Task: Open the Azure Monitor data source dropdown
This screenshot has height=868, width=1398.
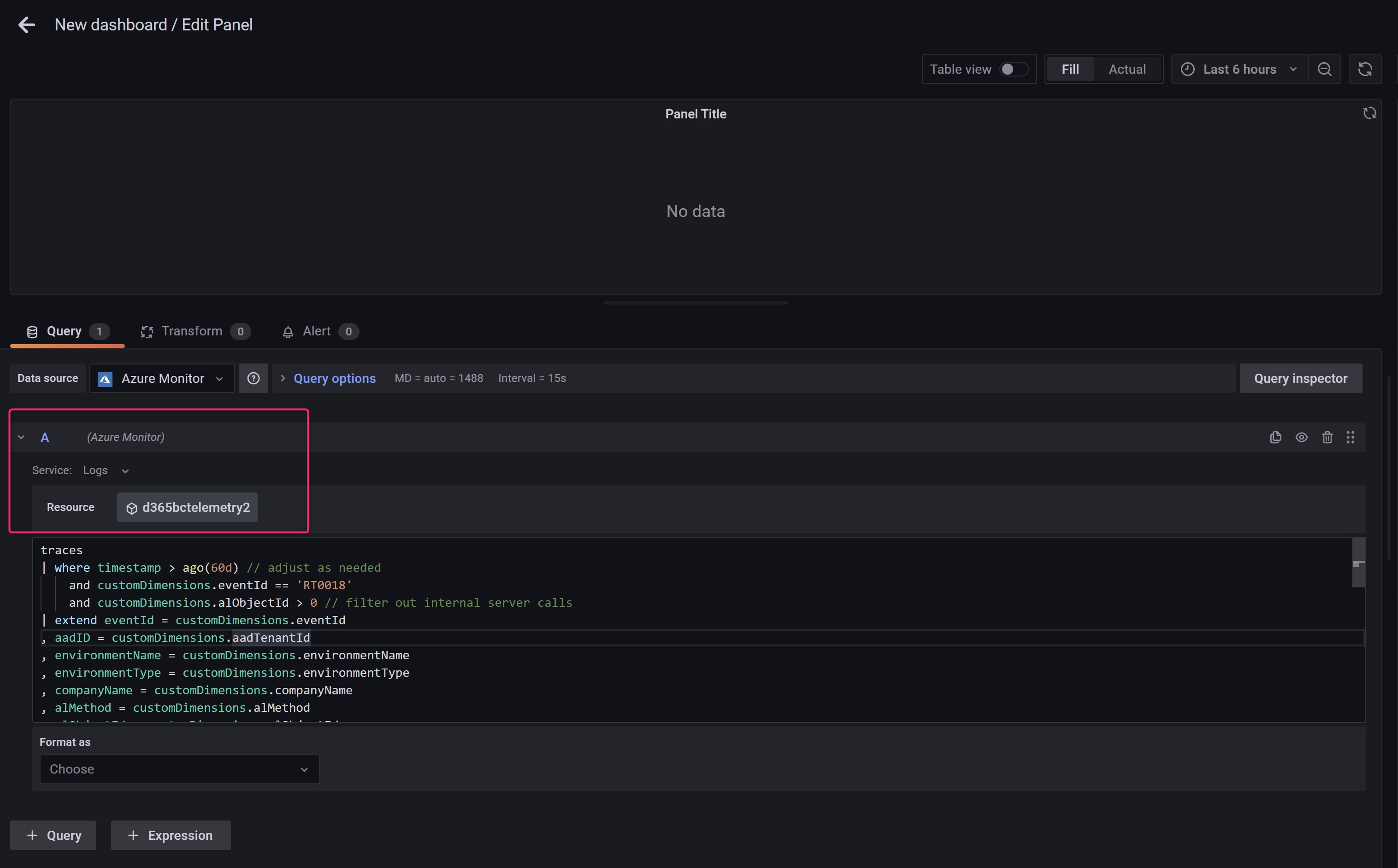Action: tap(162, 378)
